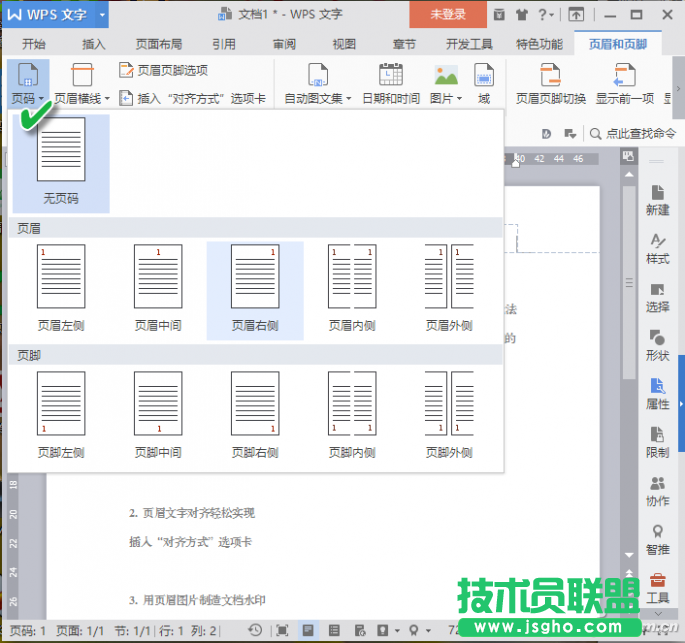685x643 pixels.
Task: Click 页眉页脚切换 switch icon
Action: pos(550,77)
